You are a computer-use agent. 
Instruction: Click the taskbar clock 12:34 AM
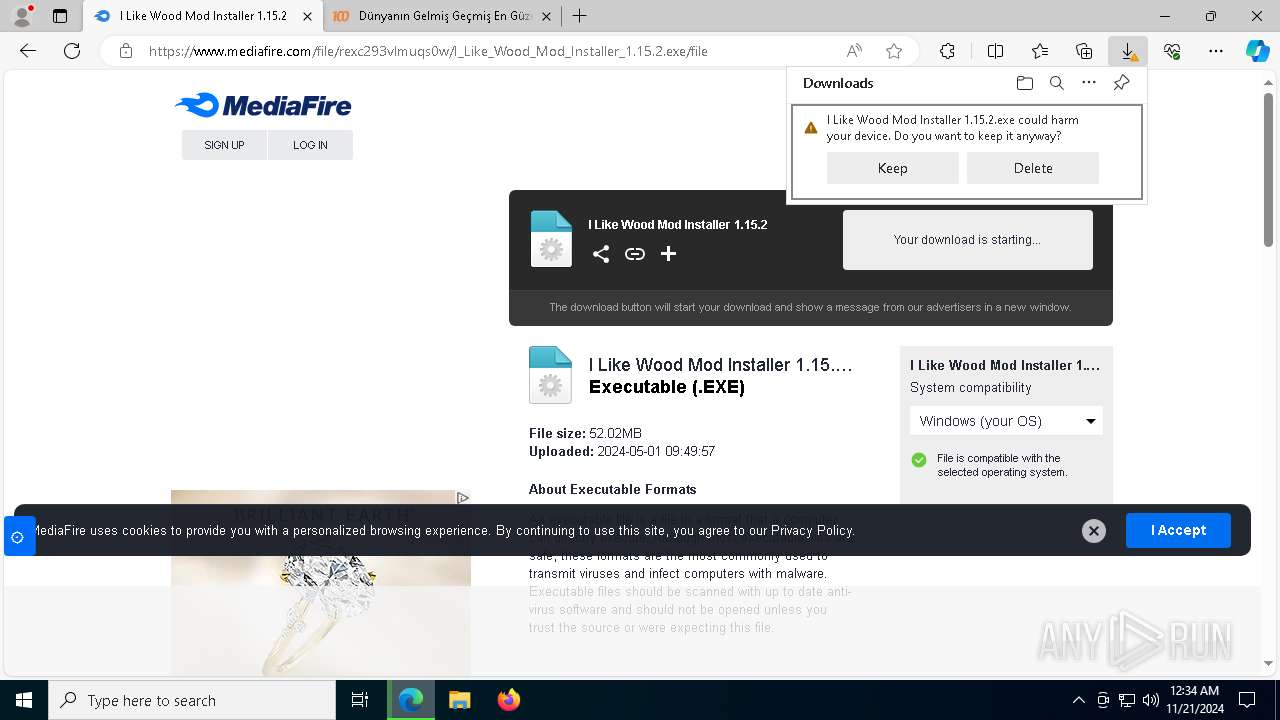(1193, 690)
